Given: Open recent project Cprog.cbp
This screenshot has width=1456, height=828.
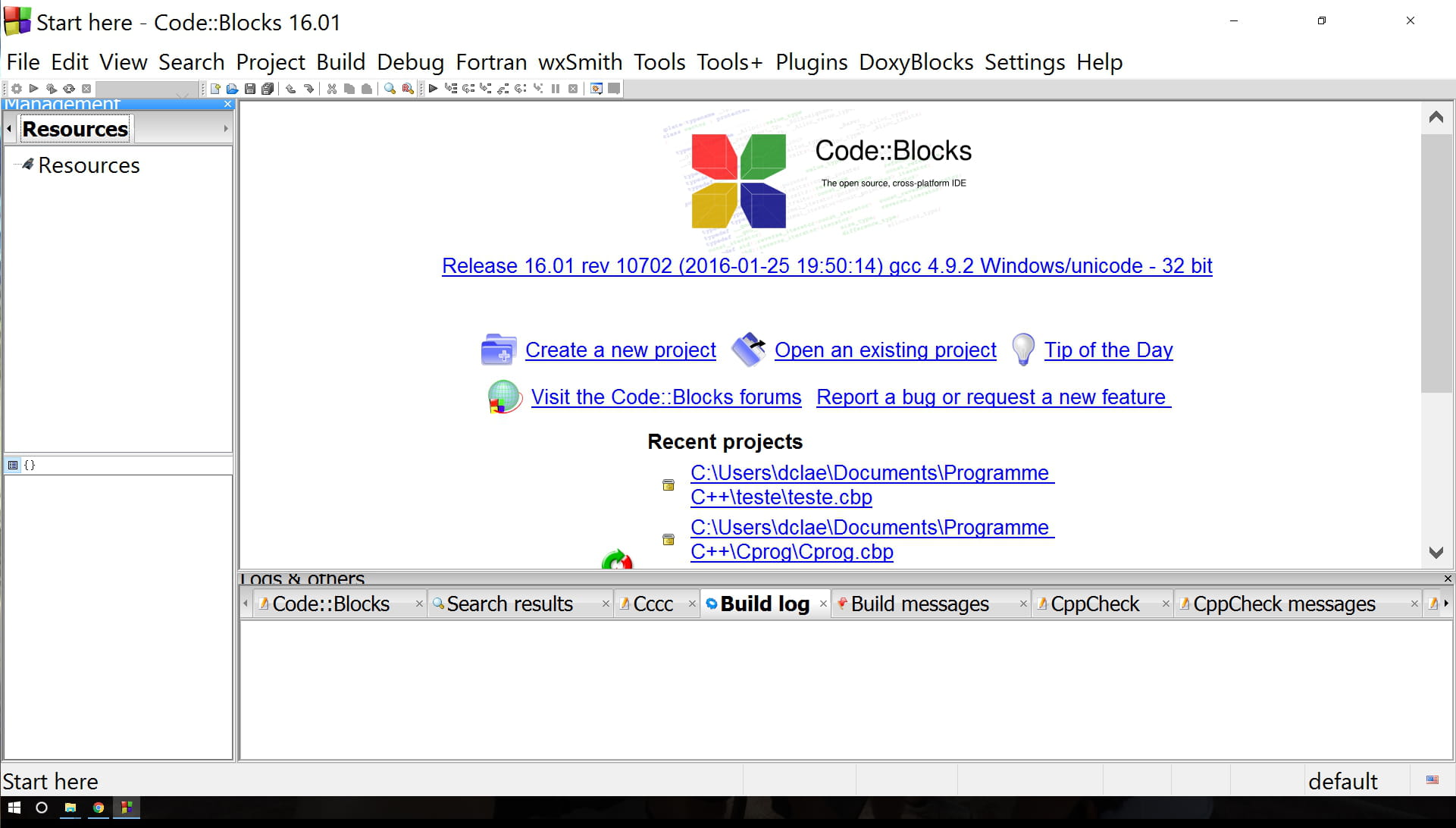Looking at the screenshot, I should 872,539.
